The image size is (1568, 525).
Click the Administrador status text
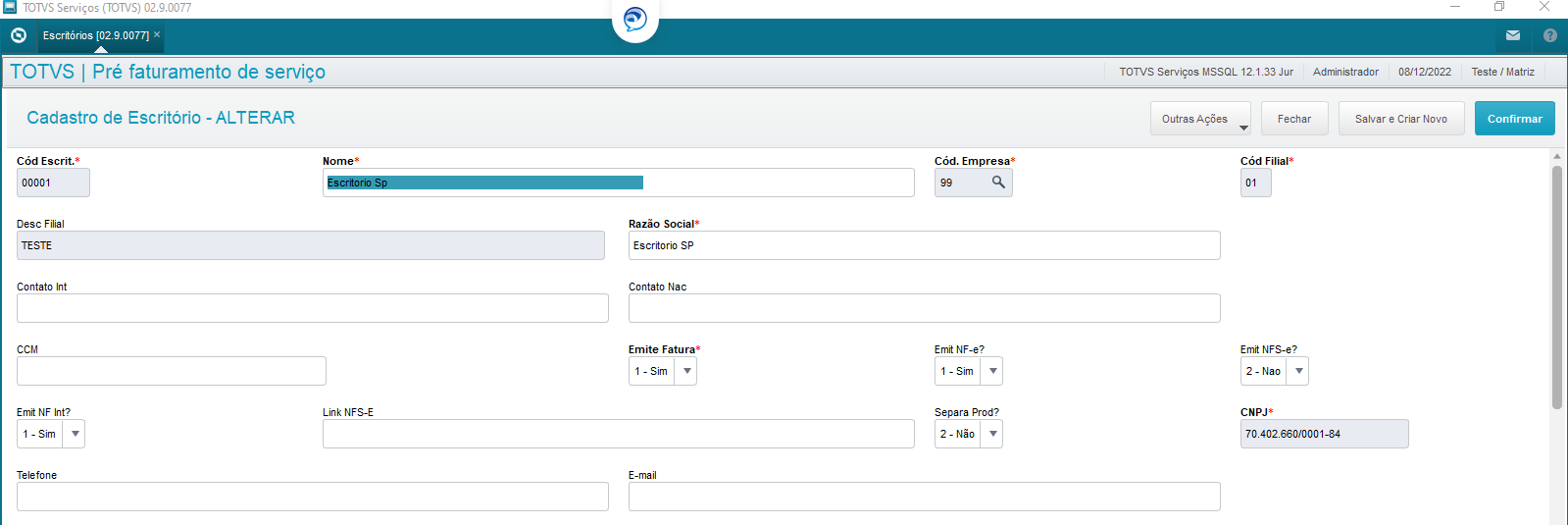(1345, 72)
